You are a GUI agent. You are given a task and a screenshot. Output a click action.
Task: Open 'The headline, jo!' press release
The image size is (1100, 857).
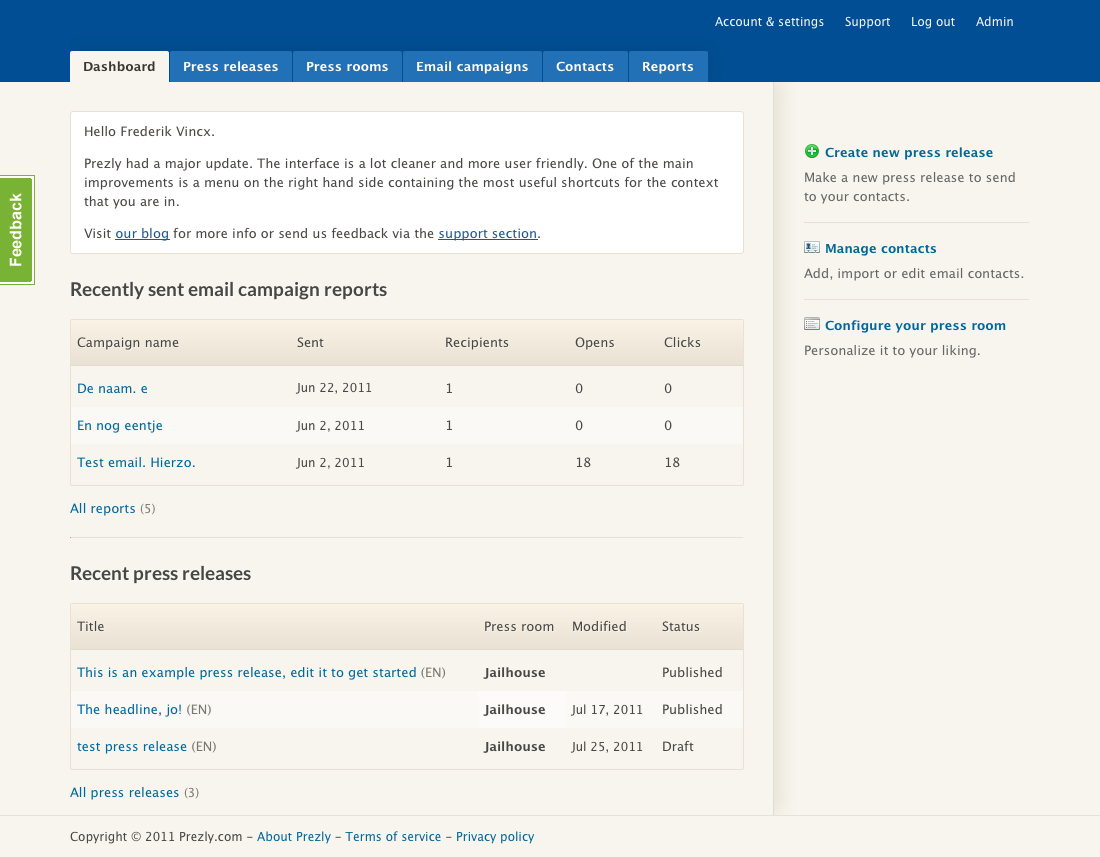pyautogui.click(x=129, y=710)
